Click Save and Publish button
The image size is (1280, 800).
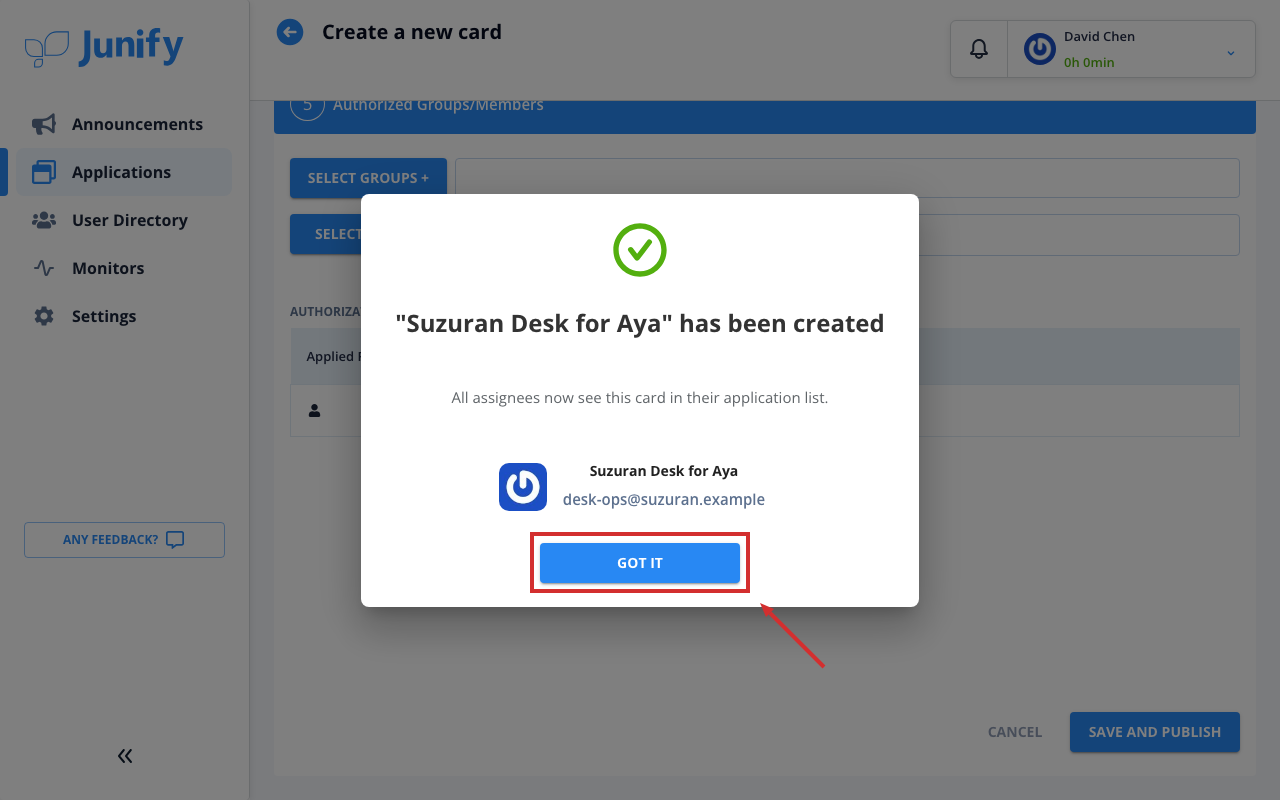pos(1155,732)
